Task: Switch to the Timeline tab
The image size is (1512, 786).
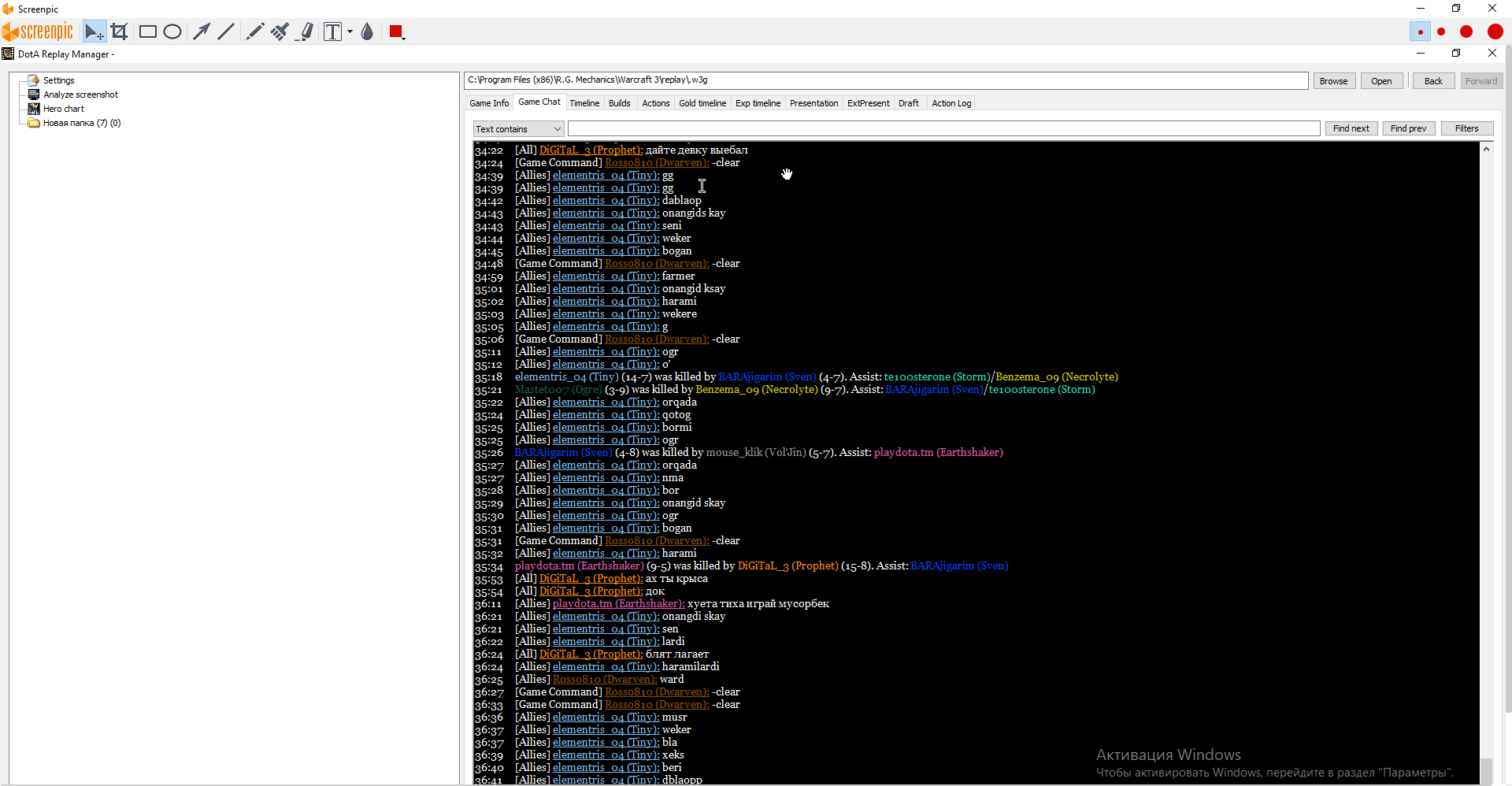Action: 584,103
